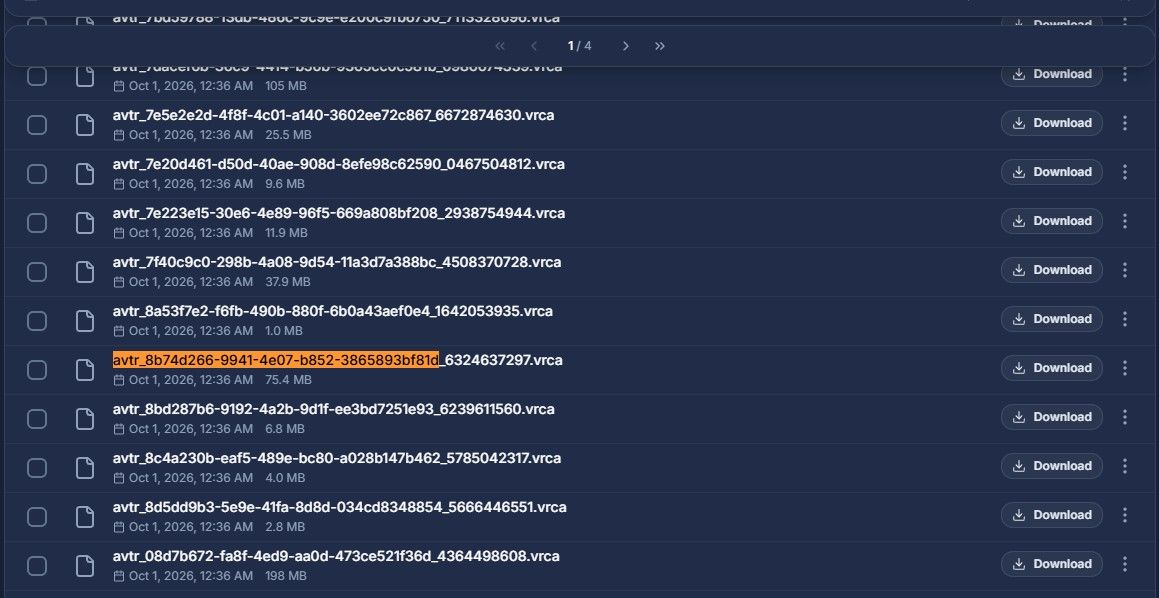Click the "75.4 MB" size label

coord(288,380)
